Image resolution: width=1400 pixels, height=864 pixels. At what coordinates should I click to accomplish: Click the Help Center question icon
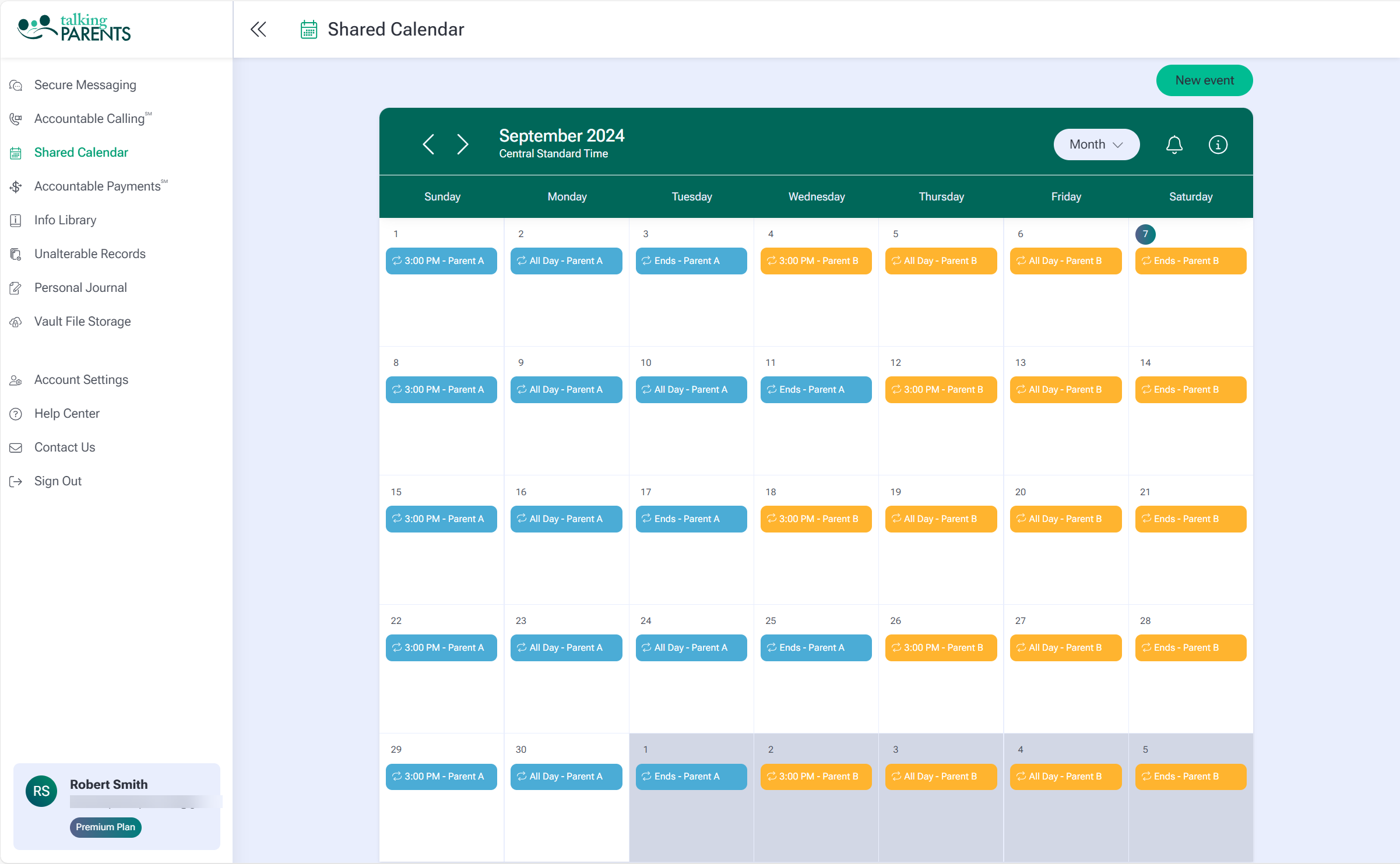point(16,414)
